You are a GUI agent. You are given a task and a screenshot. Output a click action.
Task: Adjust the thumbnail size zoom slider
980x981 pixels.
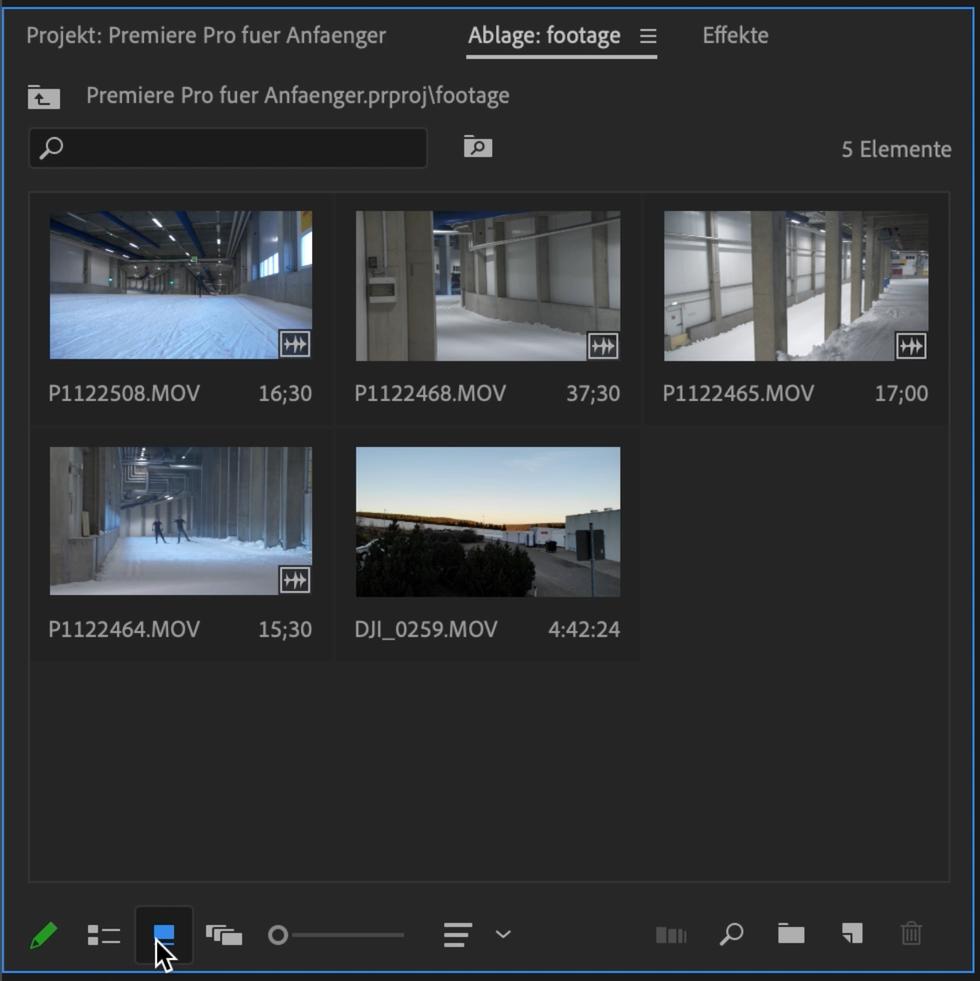279,935
